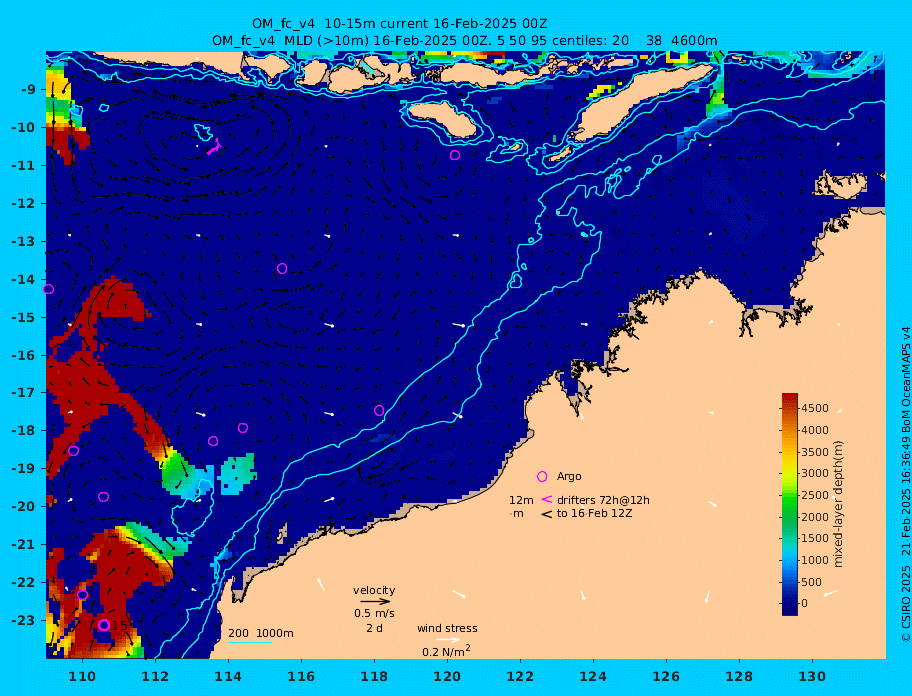Click the cyan line under '200 1000m'

pos(250,643)
